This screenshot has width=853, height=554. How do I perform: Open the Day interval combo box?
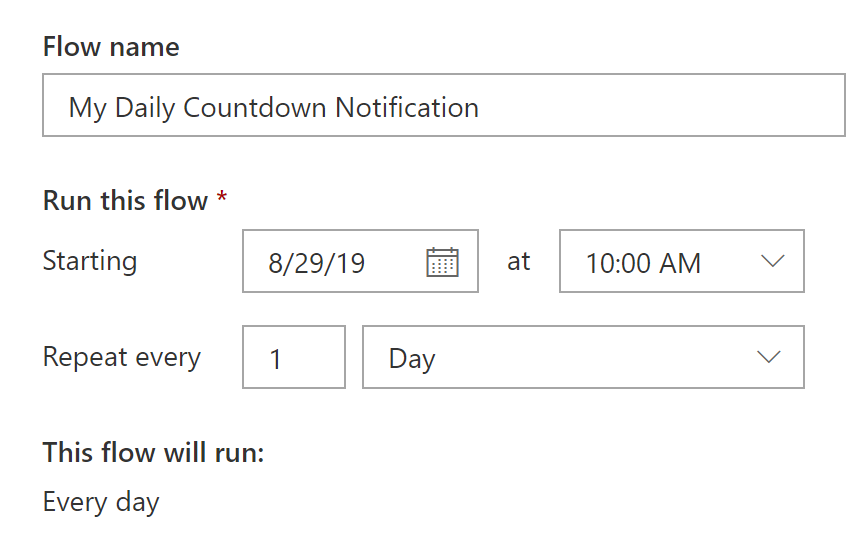(583, 357)
